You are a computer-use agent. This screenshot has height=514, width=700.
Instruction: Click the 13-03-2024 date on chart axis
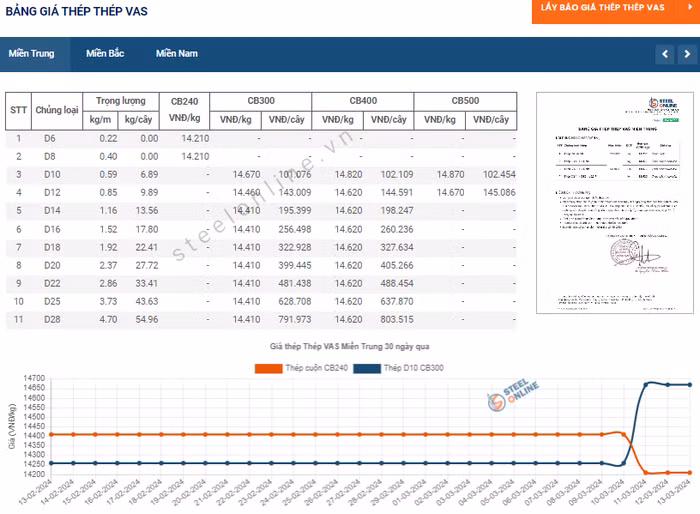point(674,492)
